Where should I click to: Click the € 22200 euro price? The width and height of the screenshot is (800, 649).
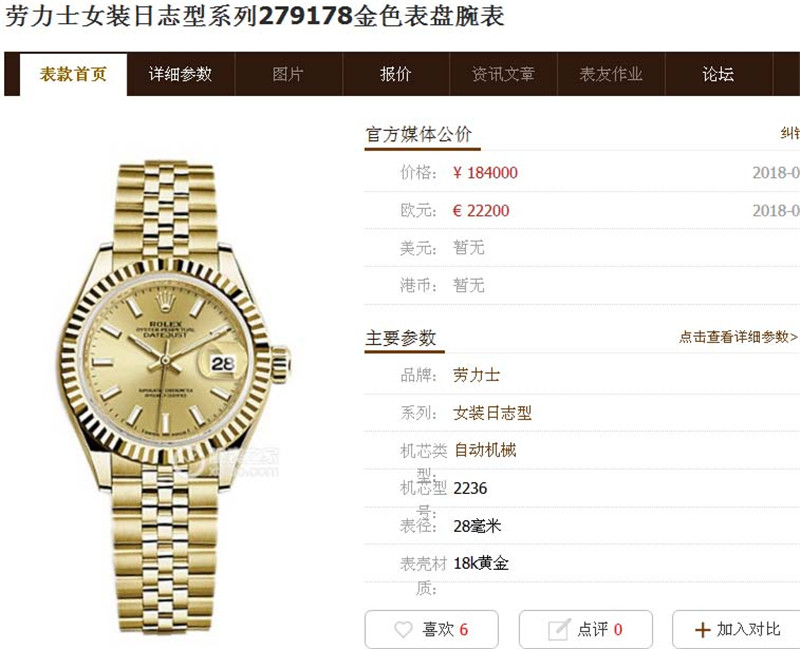481,210
